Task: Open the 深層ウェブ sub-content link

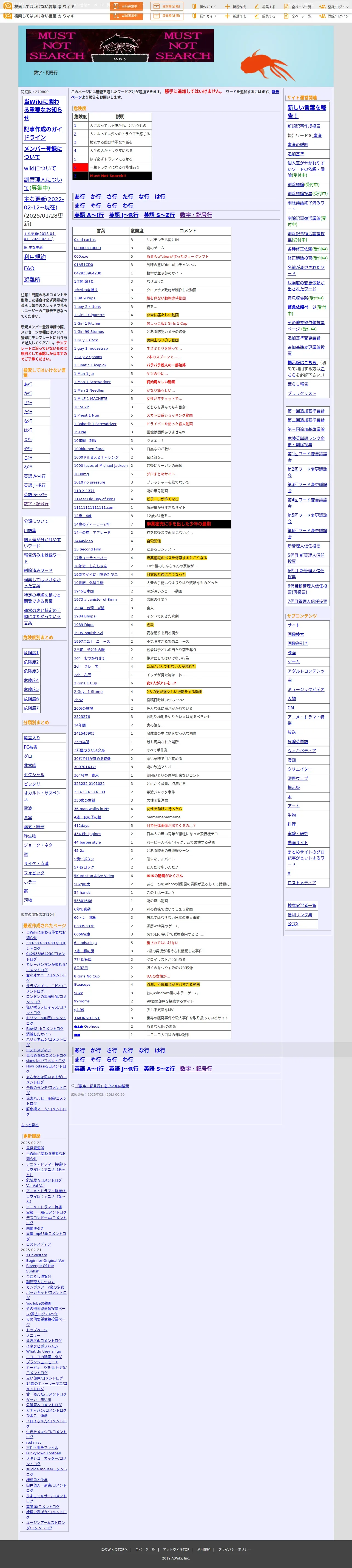Action: coord(298,778)
